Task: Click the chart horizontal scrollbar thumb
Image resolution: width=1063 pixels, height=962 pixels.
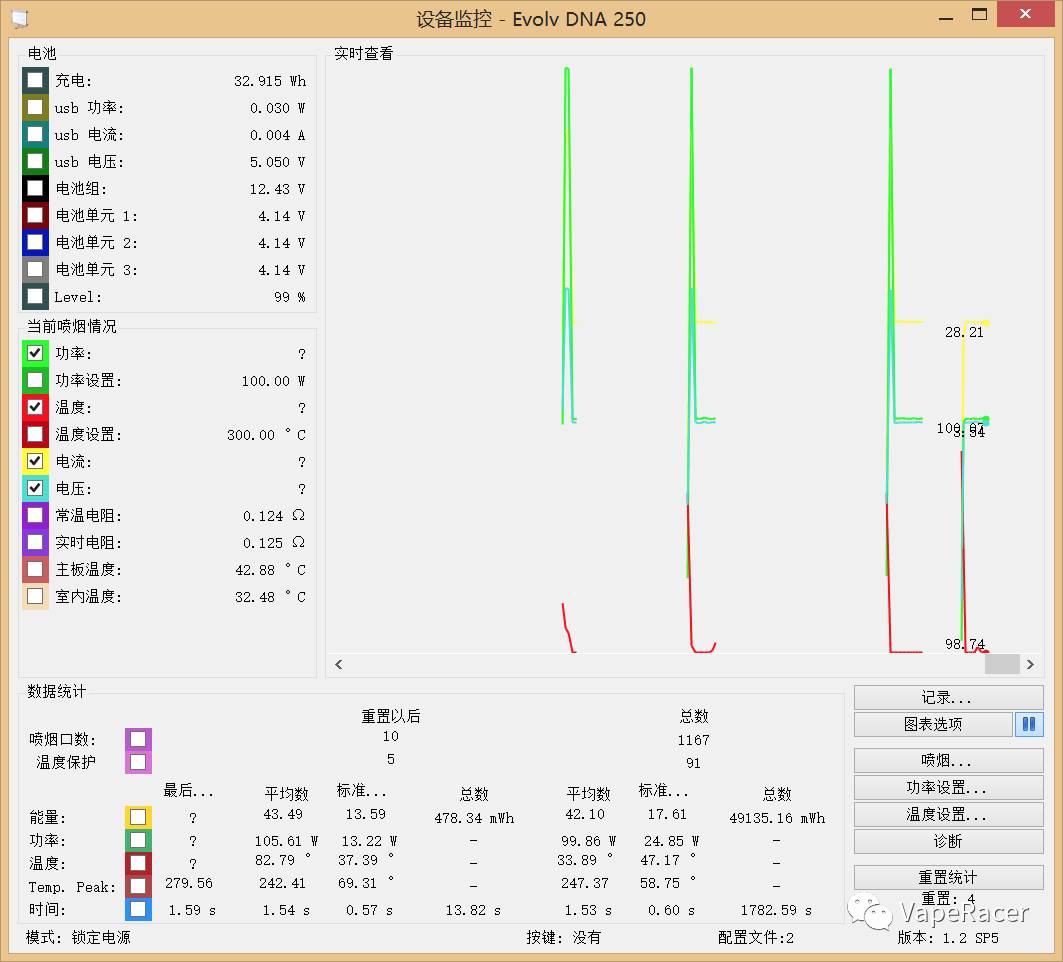Action: 1002,664
